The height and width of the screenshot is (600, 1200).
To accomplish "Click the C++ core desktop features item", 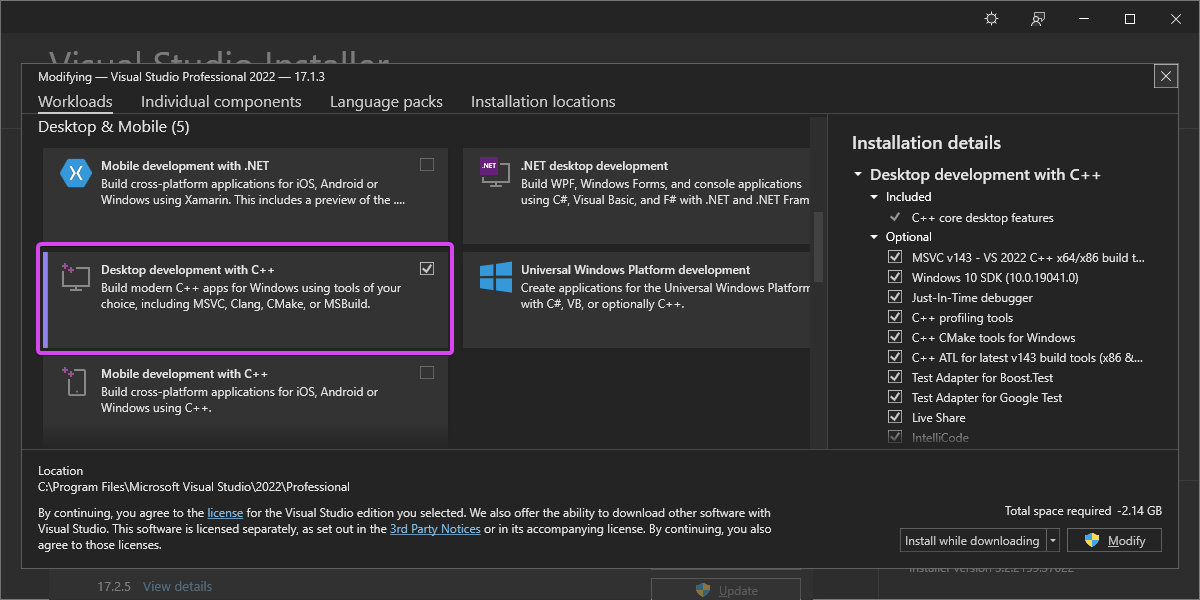I will click(982, 217).
